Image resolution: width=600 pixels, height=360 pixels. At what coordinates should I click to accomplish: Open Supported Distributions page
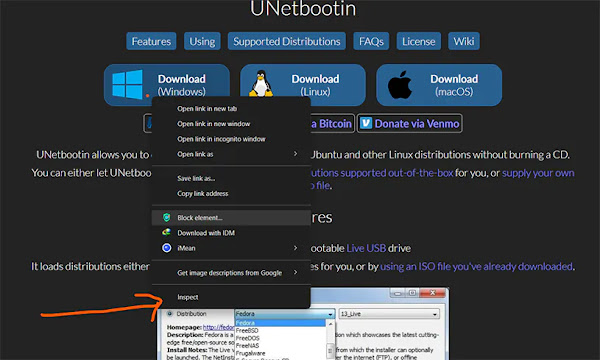tap(287, 41)
